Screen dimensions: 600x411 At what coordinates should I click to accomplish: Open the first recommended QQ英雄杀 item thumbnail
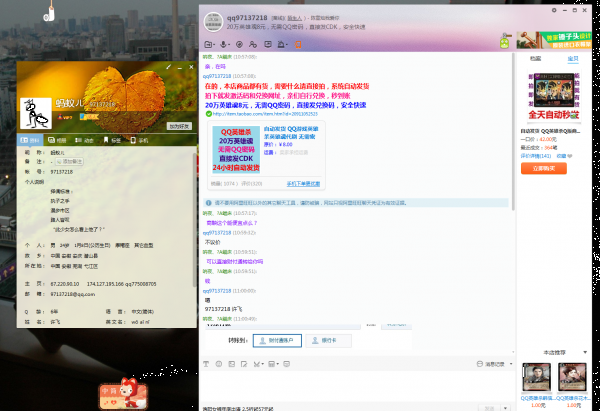coord(536,377)
